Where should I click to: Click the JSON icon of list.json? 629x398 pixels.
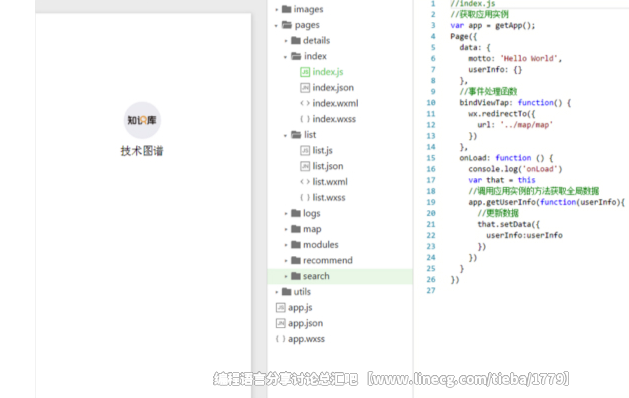(x=305, y=166)
